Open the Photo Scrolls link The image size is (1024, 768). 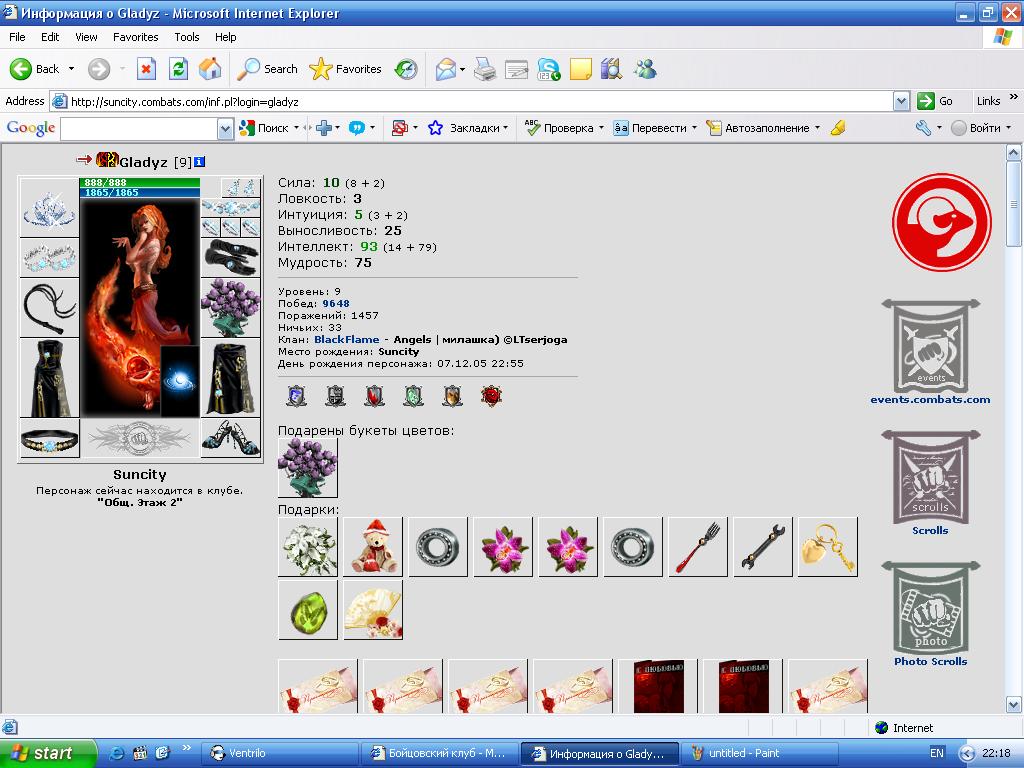click(931, 662)
